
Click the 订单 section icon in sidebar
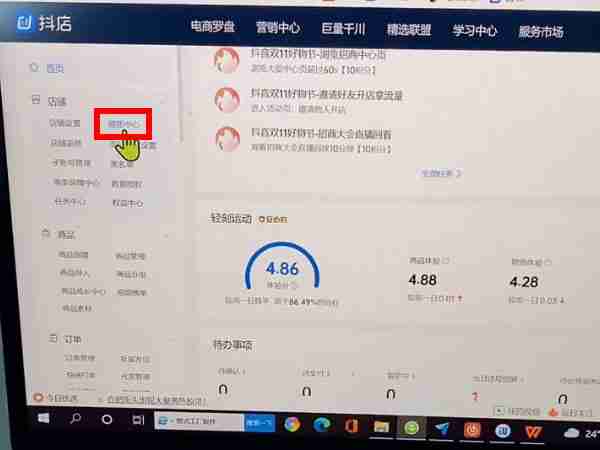(x=53, y=338)
